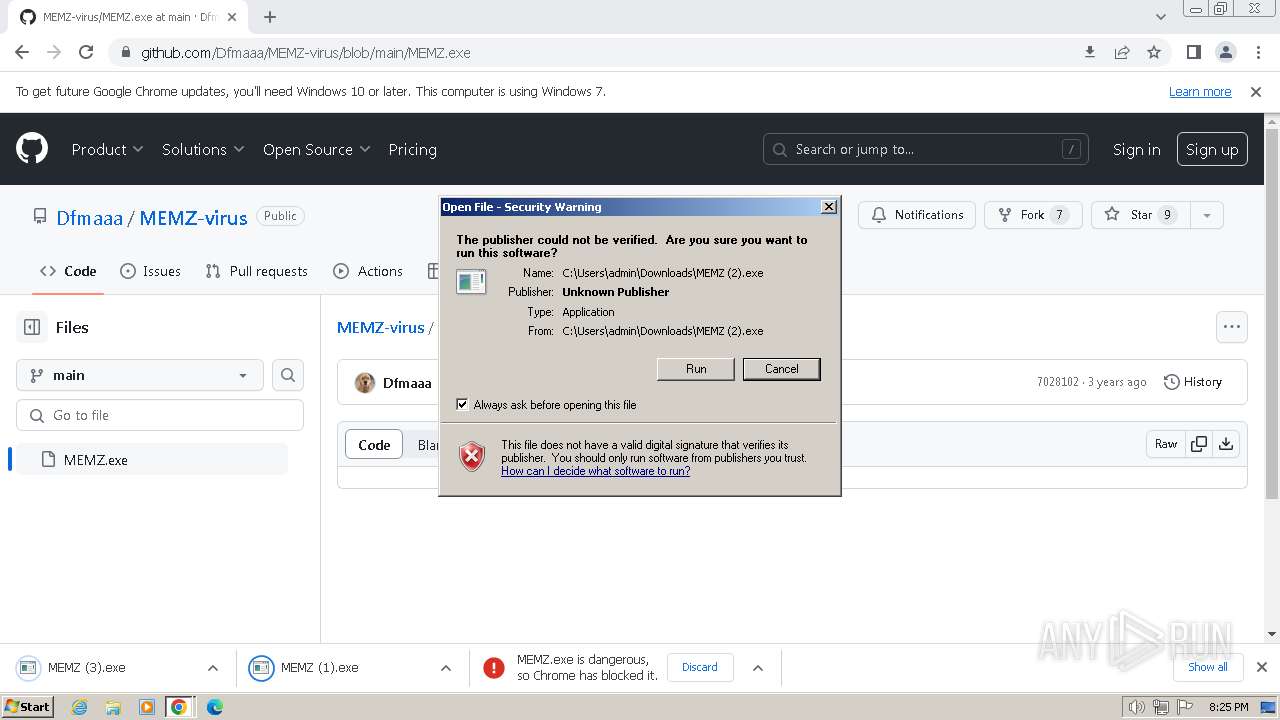Select the Code file view tab
Screen dimensions: 1280x720
(x=374, y=445)
